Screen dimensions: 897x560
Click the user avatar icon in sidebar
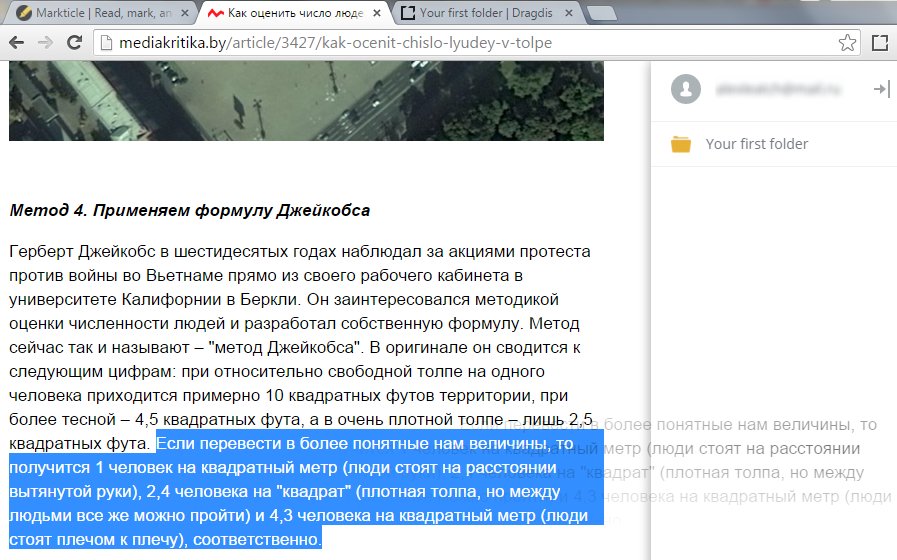pyautogui.click(x=686, y=89)
